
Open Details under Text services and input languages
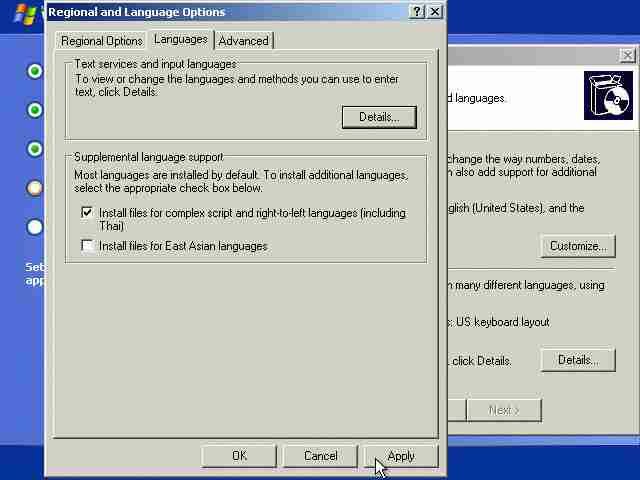tap(378, 117)
